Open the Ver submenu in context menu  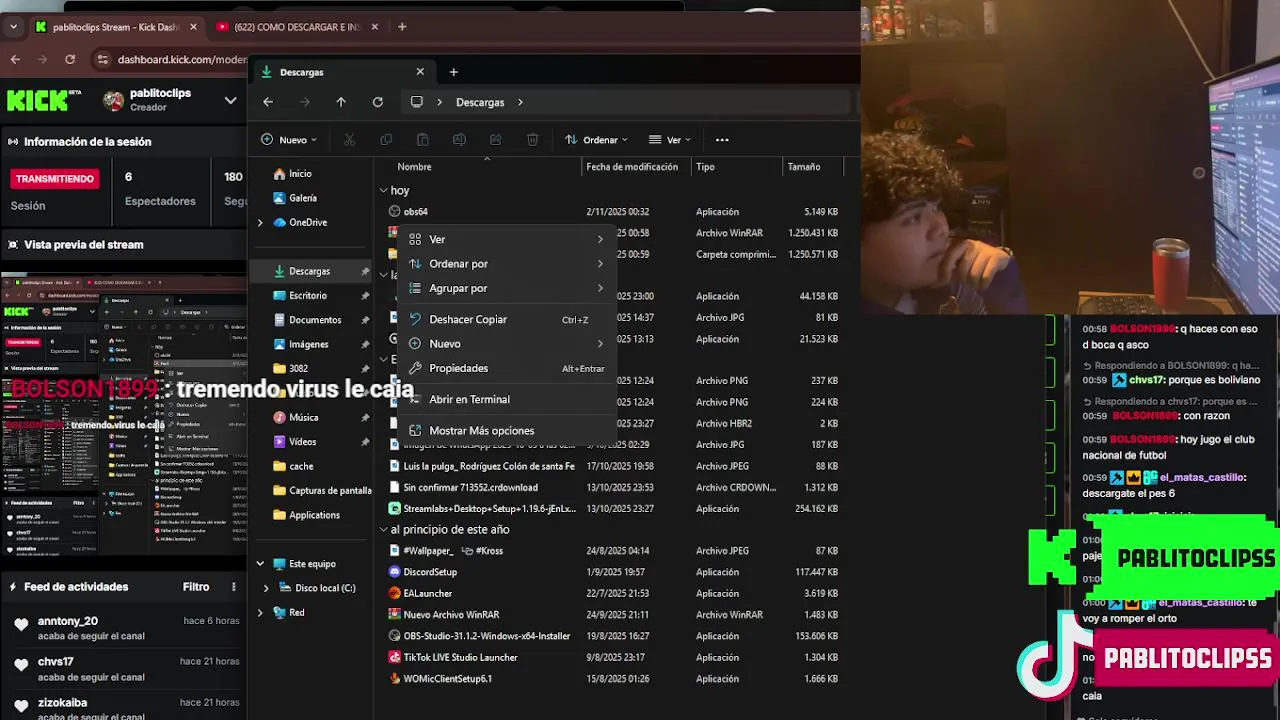[x=507, y=239]
